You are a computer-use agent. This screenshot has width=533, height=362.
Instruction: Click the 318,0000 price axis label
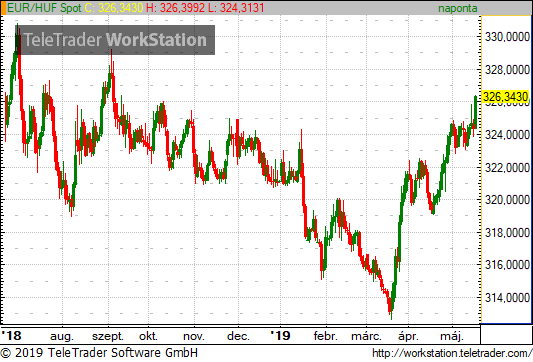(x=507, y=233)
